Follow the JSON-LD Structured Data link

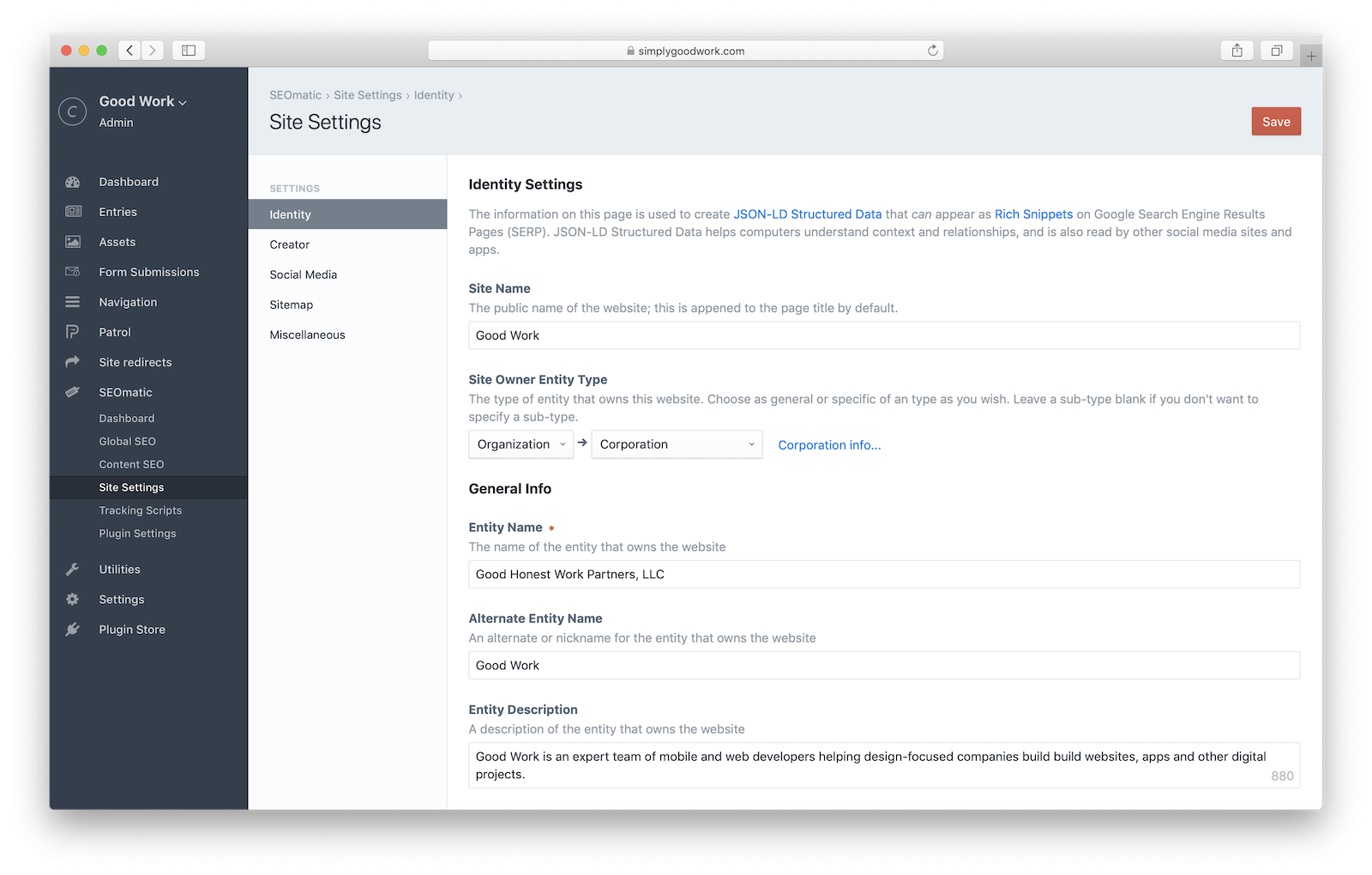[x=807, y=214]
